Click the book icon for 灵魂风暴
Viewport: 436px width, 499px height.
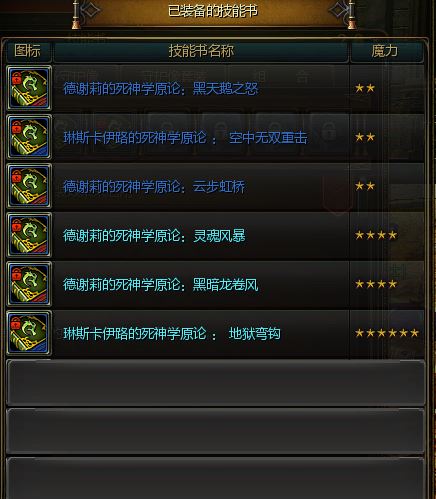[x=29, y=235]
